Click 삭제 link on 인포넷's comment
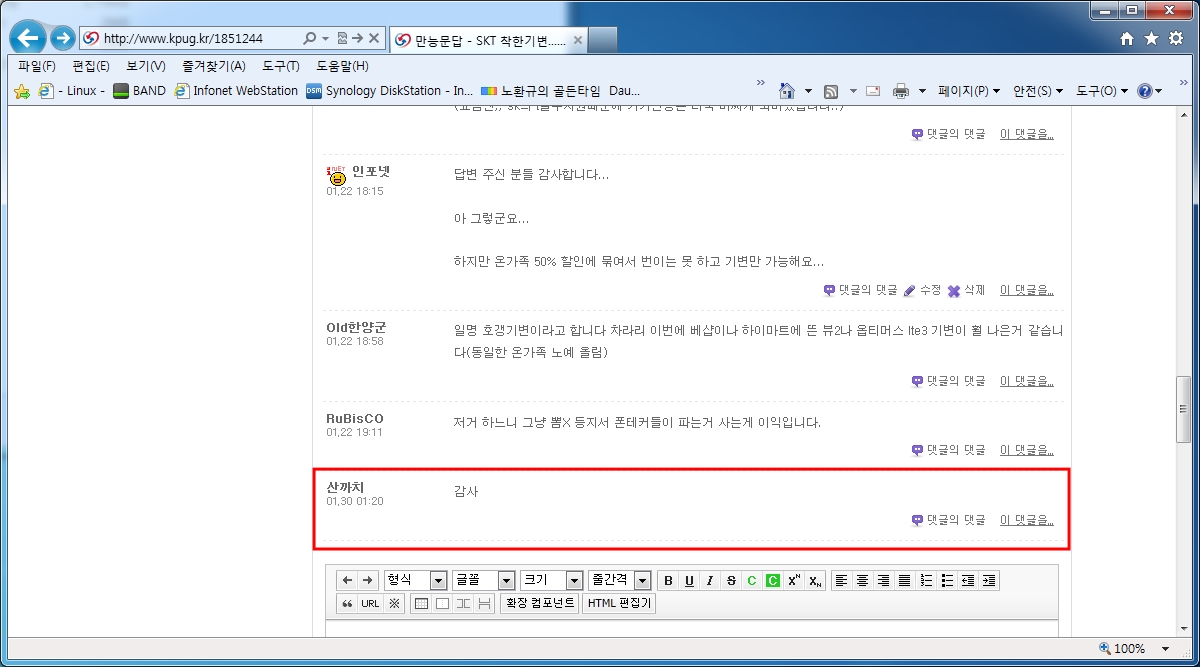 966,290
